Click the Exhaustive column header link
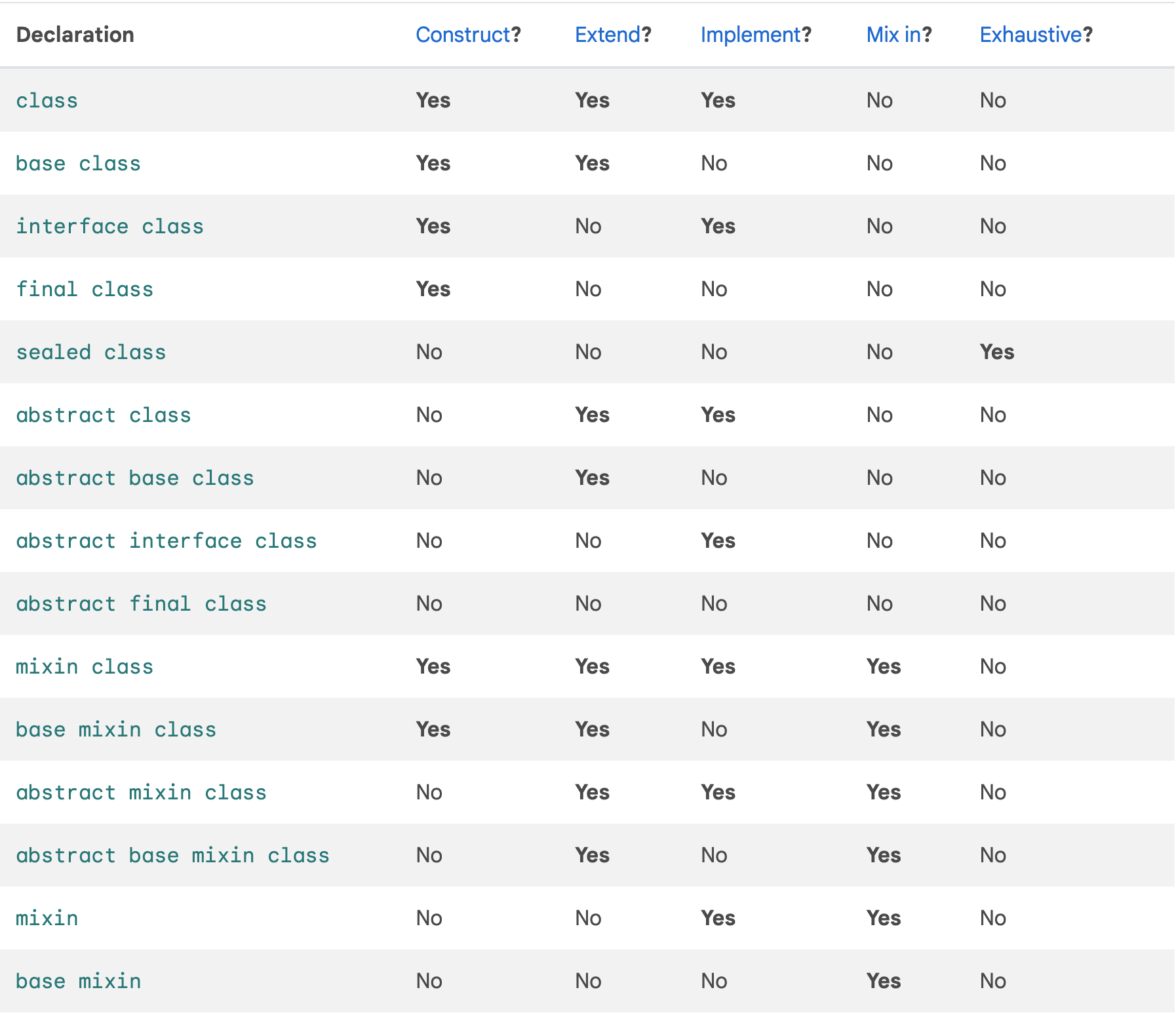The image size is (1176, 1013). pos(1030,35)
